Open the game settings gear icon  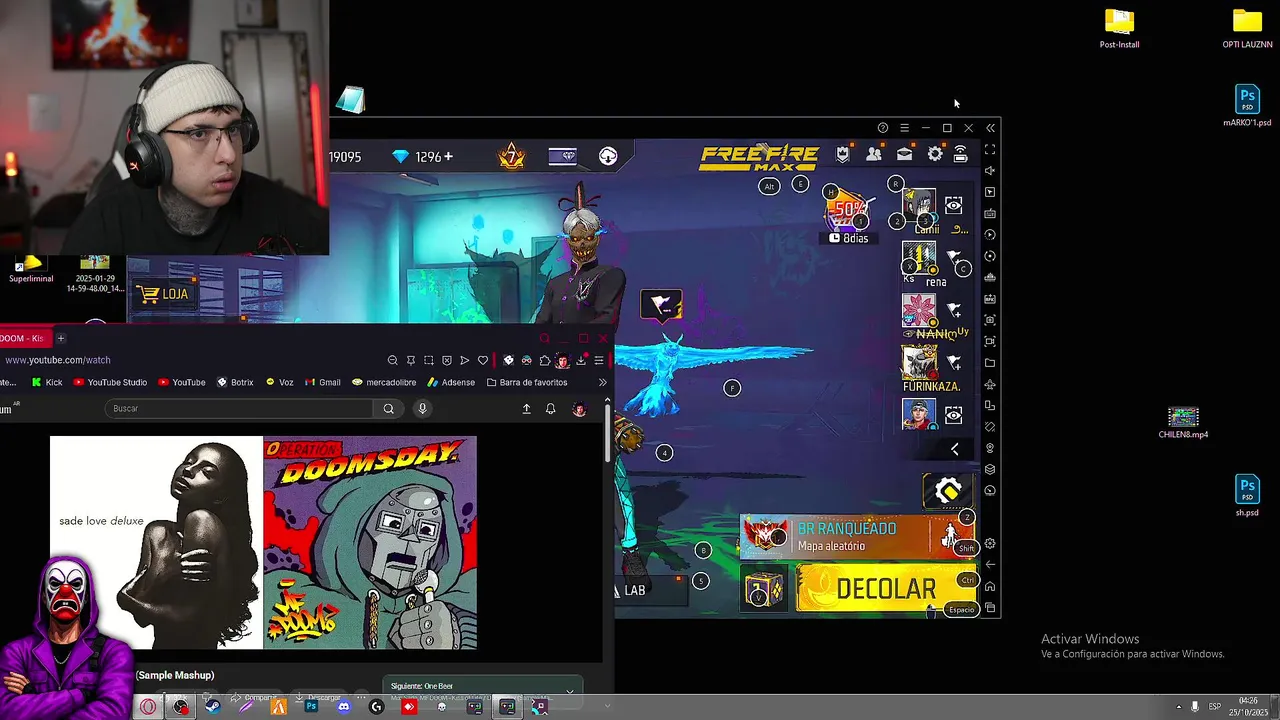pos(935,154)
